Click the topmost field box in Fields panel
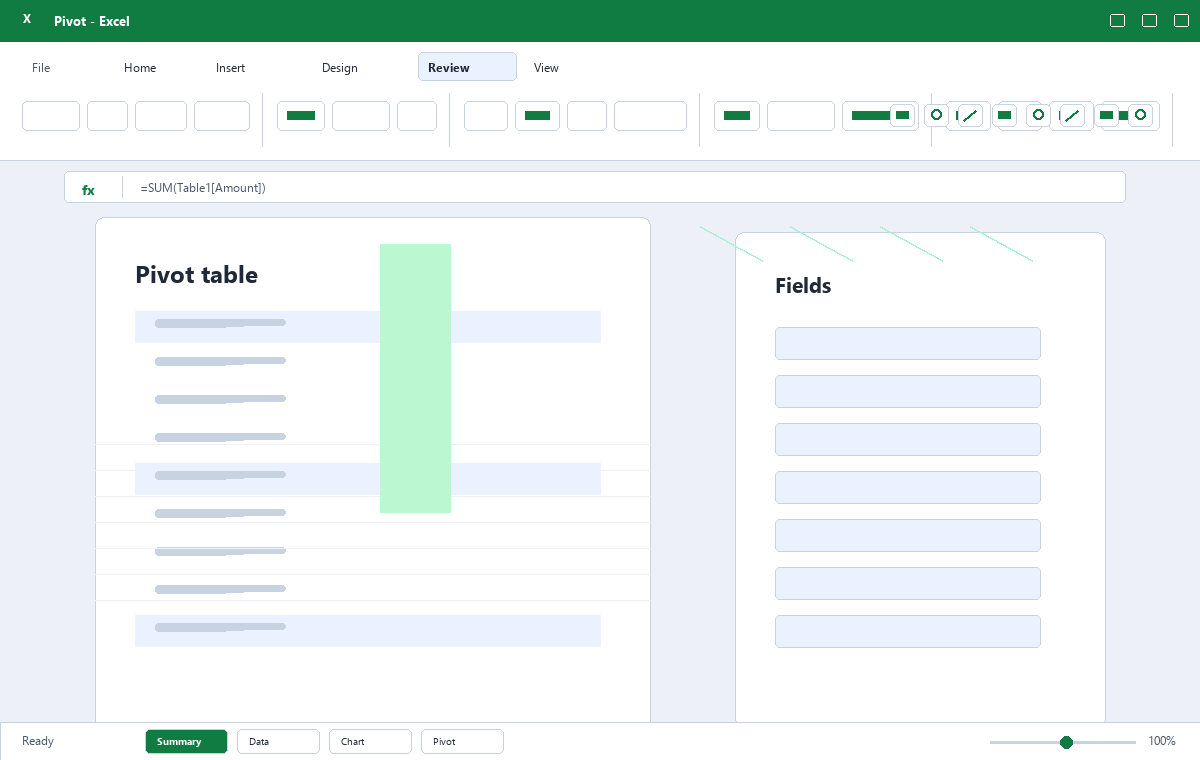 click(908, 343)
